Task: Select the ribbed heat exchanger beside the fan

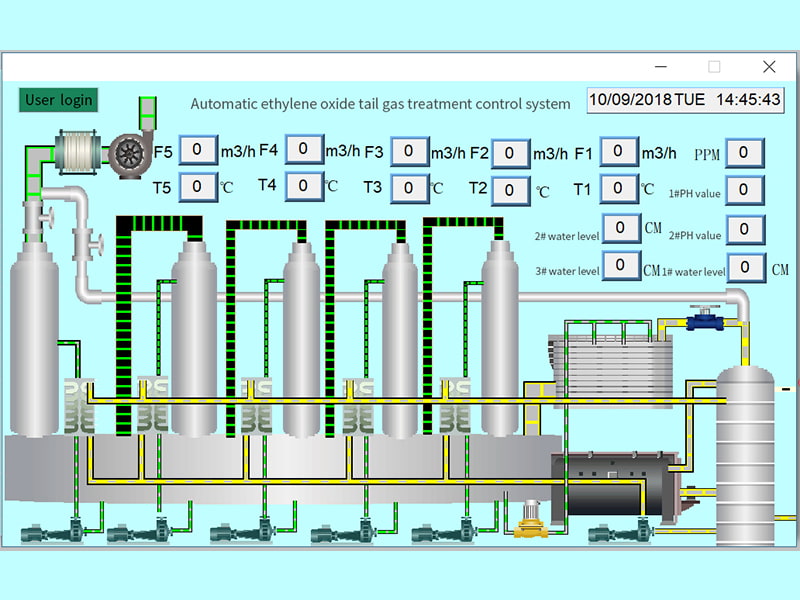Action: [x=74, y=150]
